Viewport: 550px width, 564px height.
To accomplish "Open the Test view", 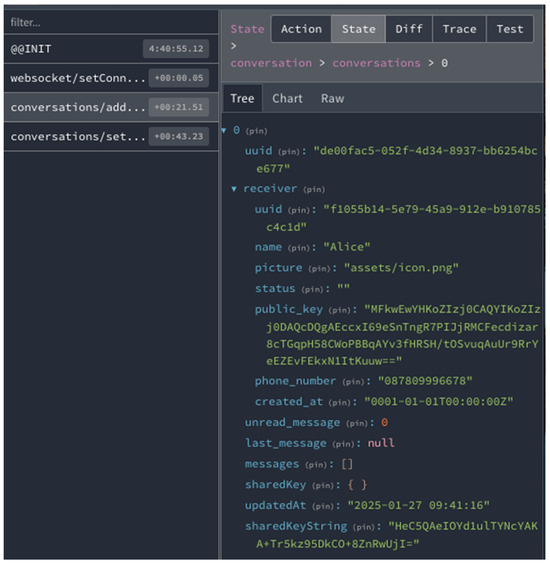I will pos(510,29).
